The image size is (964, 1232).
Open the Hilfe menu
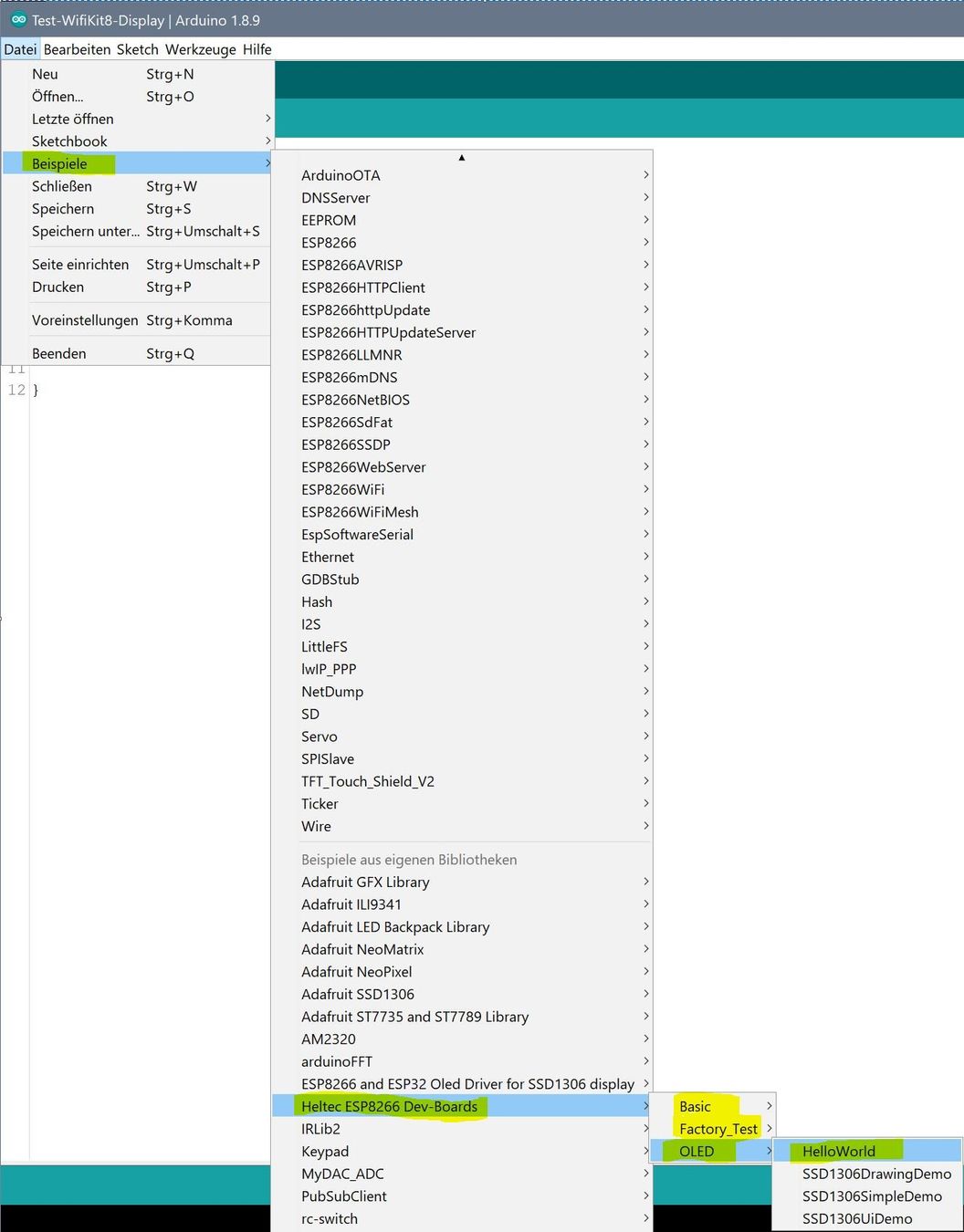[x=257, y=49]
